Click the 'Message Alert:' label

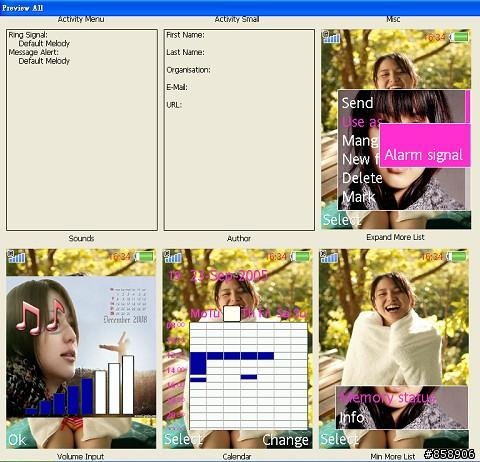click(x=33, y=52)
